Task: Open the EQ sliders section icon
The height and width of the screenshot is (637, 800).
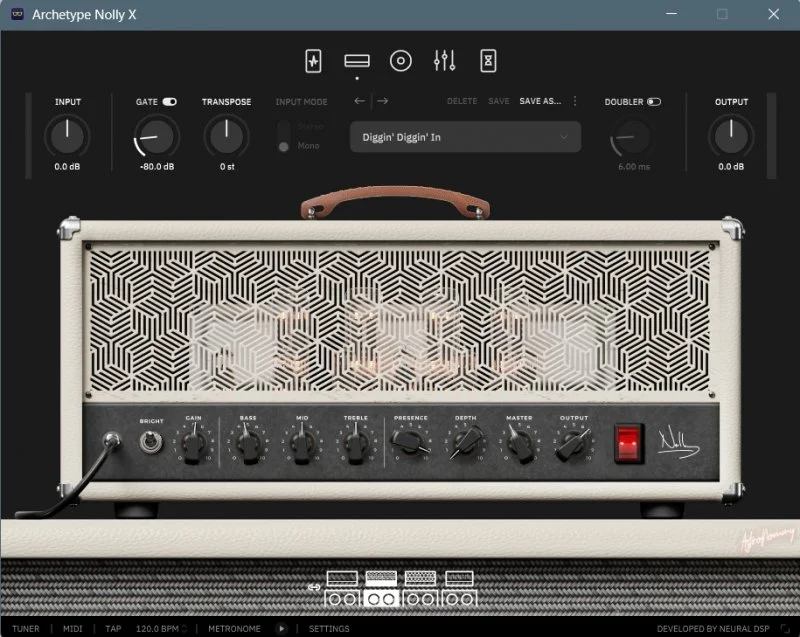Action: click(444, 61)
